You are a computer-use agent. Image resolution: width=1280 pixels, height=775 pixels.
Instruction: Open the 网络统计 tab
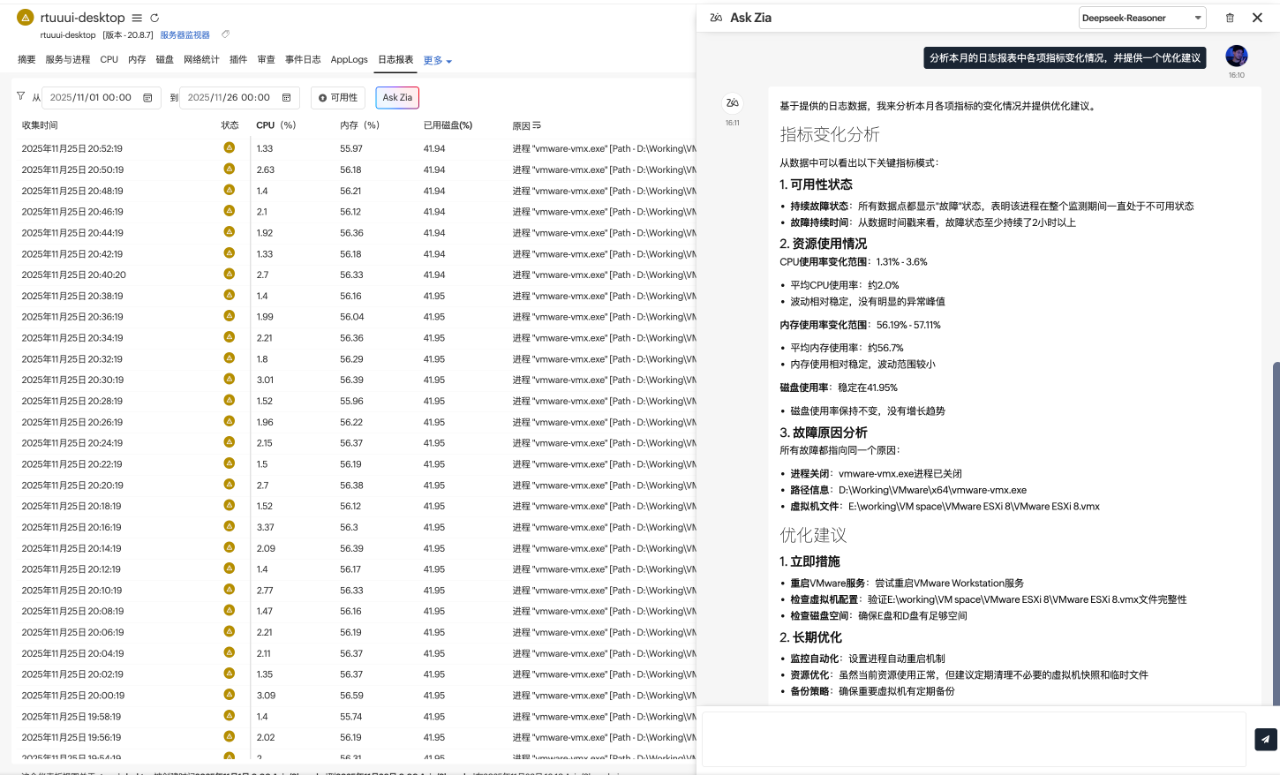[x=202, y=60]
